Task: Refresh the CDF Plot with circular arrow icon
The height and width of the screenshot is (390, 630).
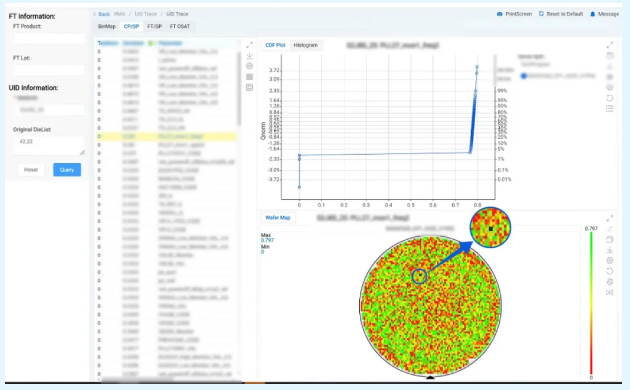Action: (610, 98)
